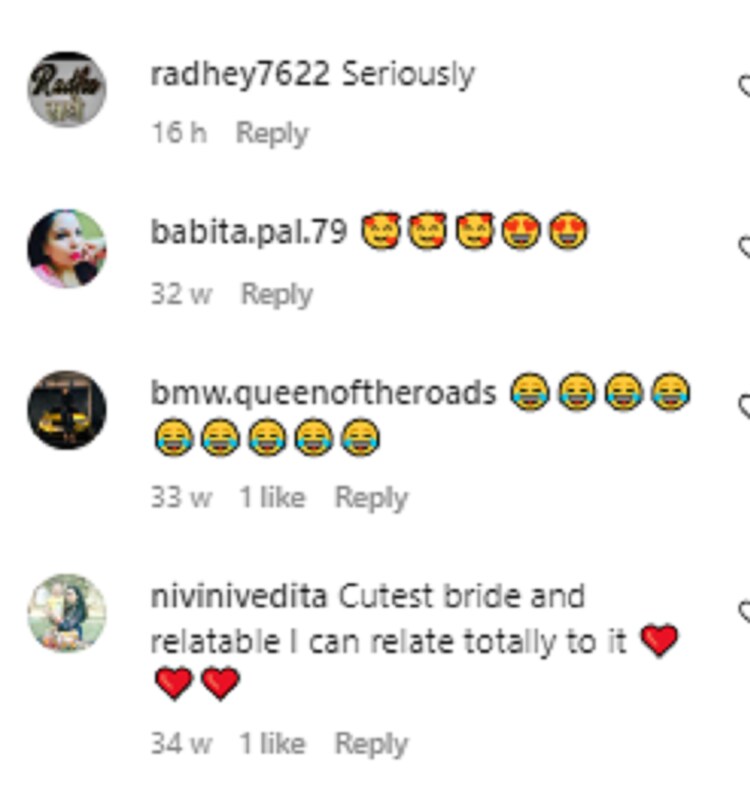Open radhey7622's profile picture
This screenshot has width=750, height=808.
(67, 89)
